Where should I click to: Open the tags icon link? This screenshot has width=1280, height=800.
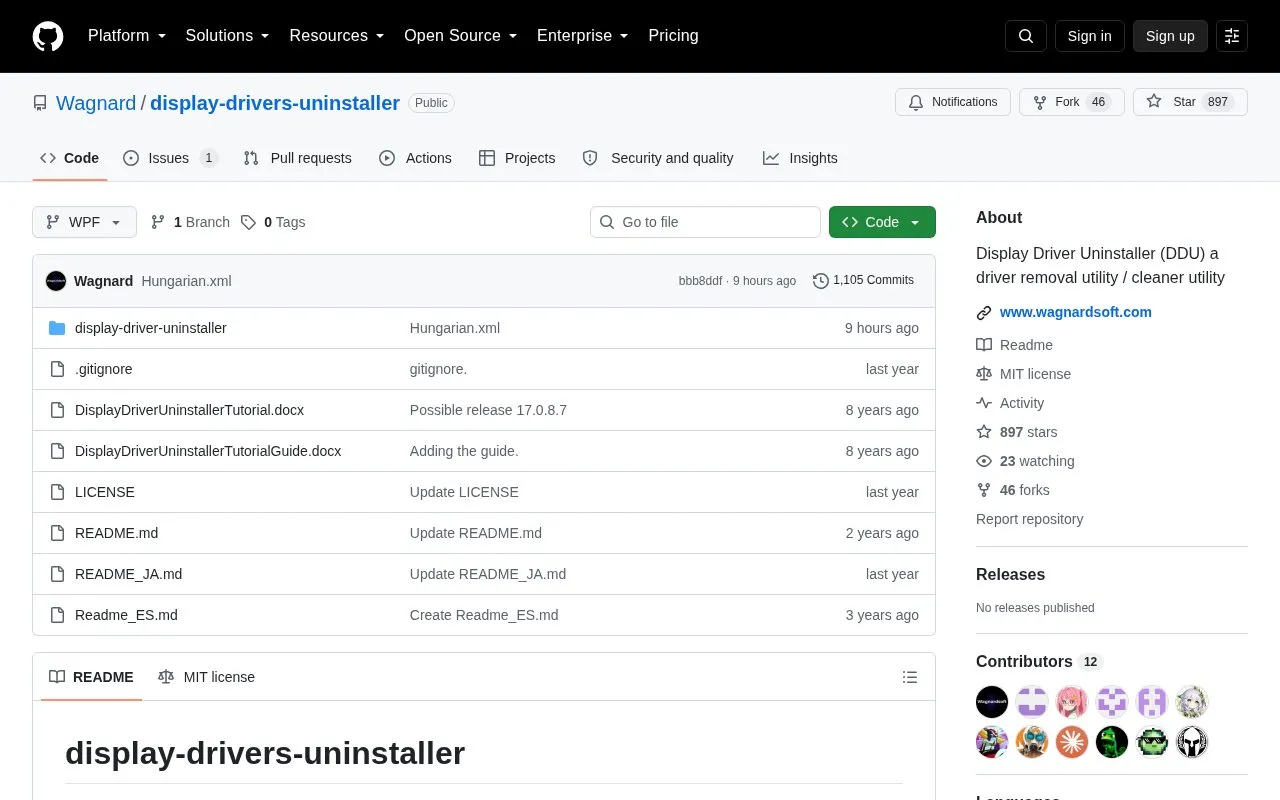point(248,222)
